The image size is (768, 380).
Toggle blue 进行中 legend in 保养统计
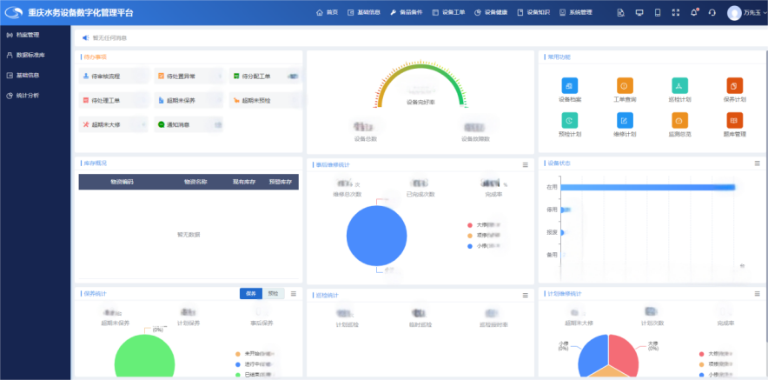click(x=254, y=364)
